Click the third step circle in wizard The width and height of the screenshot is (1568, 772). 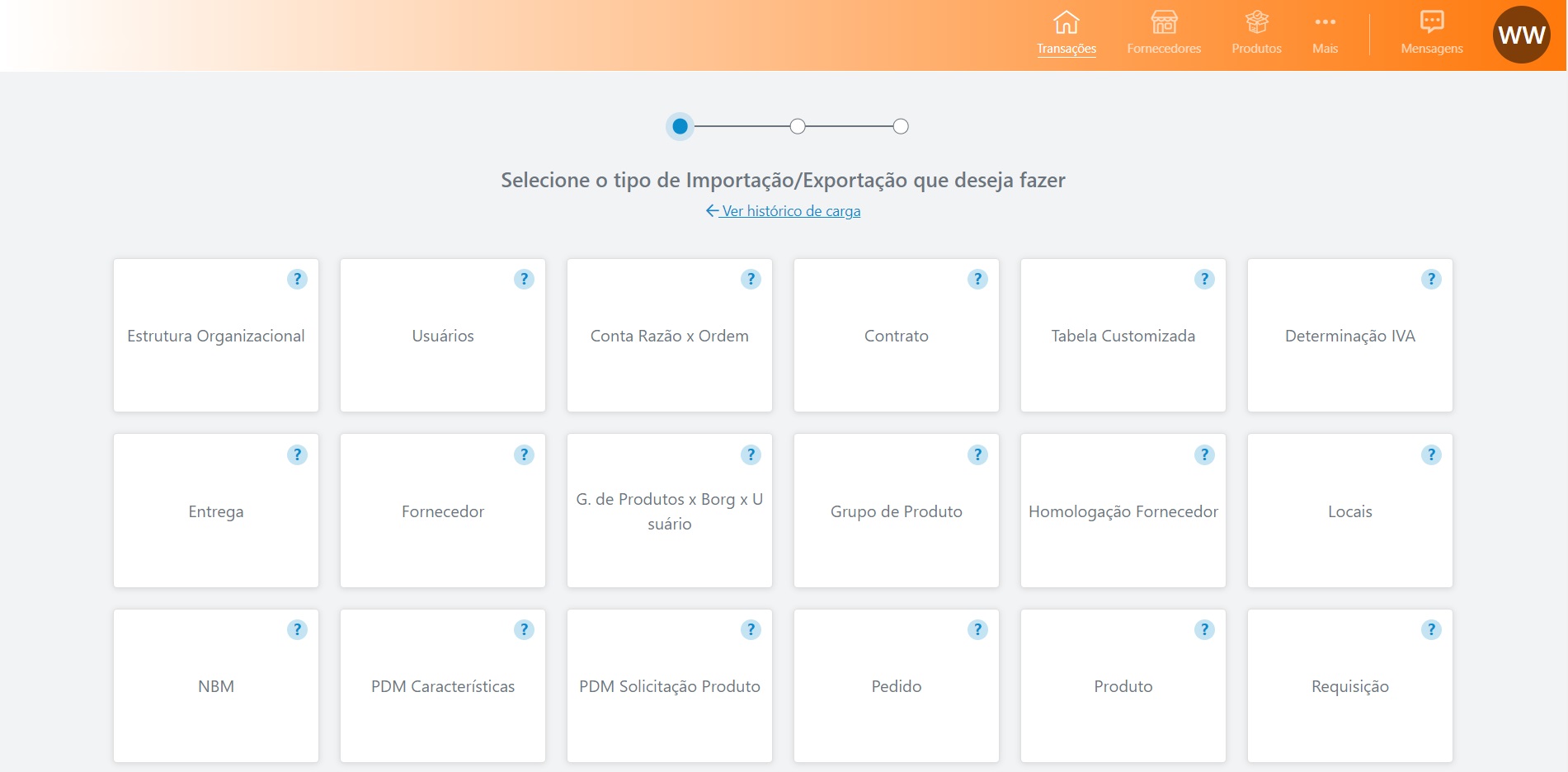[901, 126]
